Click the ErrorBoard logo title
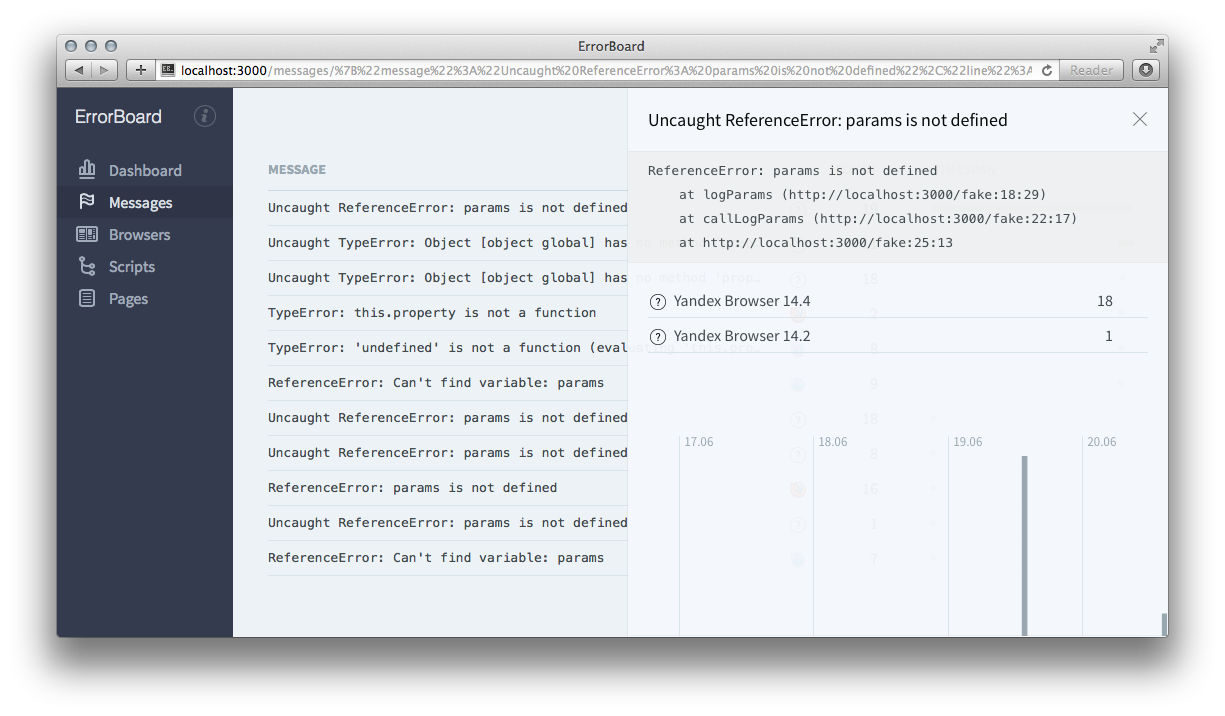This screenshot has height=716, width=1225. 118,117
